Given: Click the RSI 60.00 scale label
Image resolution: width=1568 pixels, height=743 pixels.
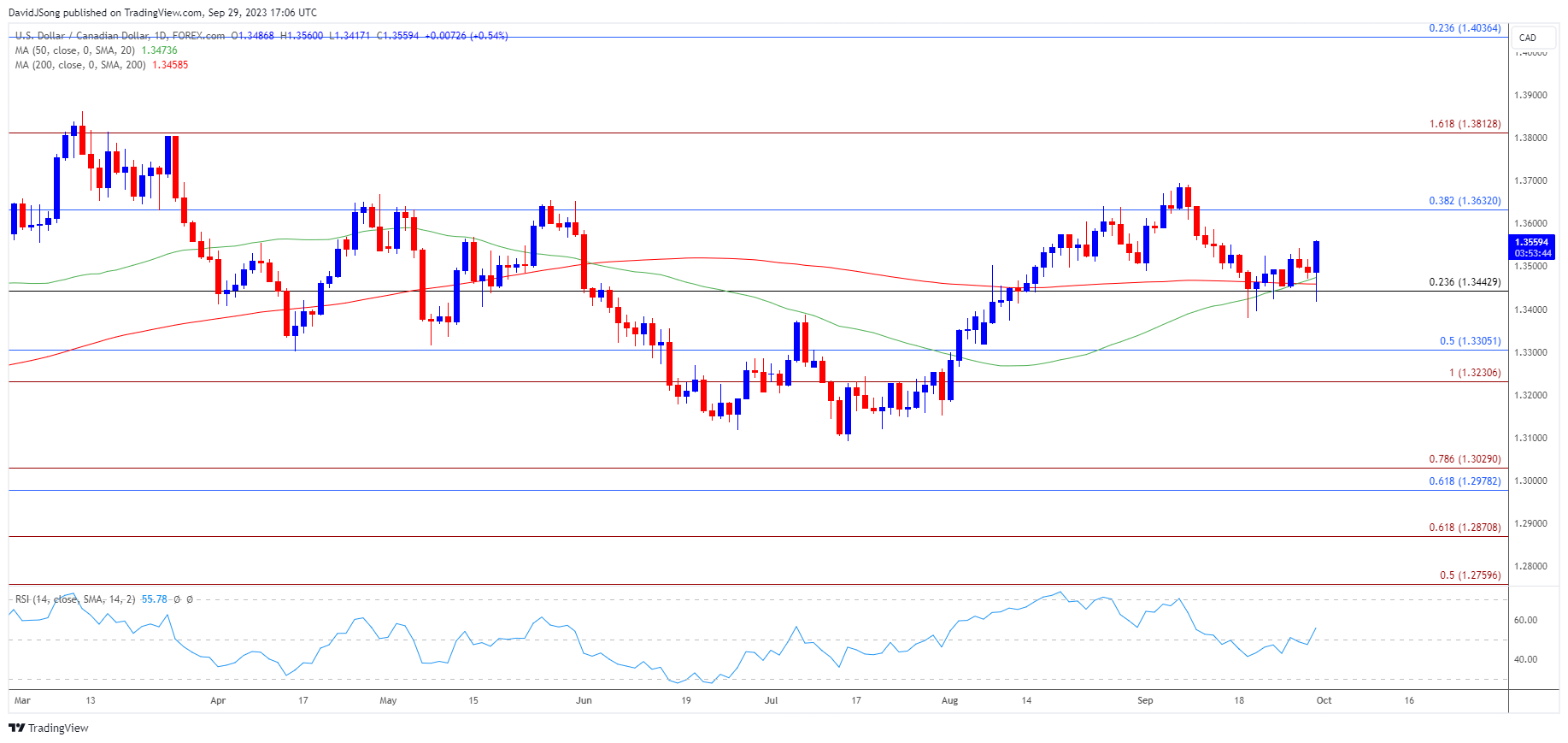Looking at the screenshot, I should (1525, 620).
